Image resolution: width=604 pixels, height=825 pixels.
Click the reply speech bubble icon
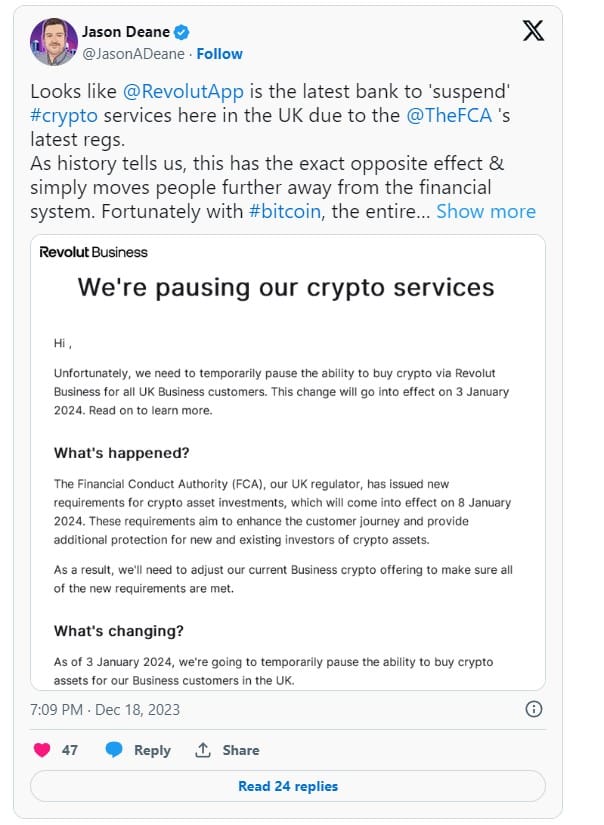point(115,749)
